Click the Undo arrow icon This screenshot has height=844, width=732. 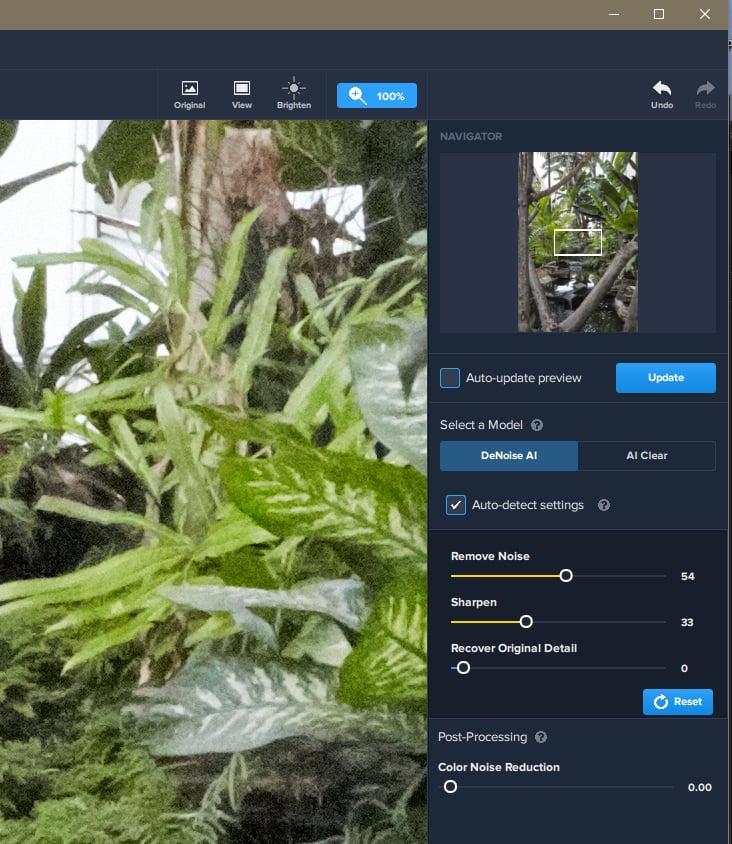click(662, 89)
